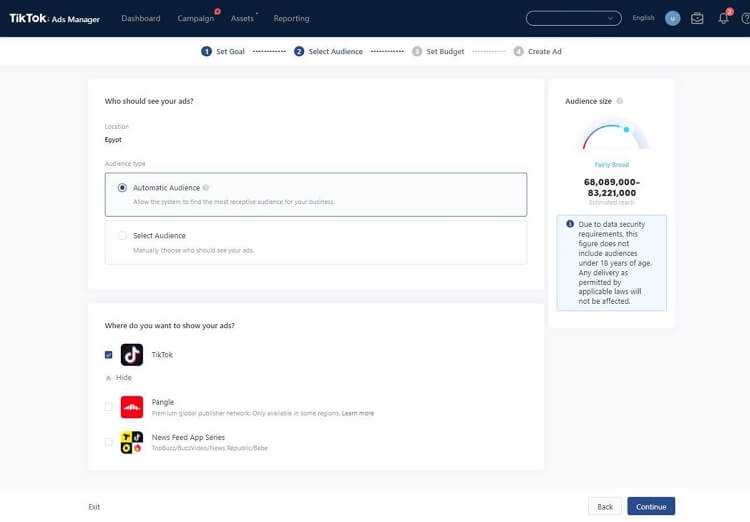
Task: Click the Audience size info icon
Action: (620, 101)
